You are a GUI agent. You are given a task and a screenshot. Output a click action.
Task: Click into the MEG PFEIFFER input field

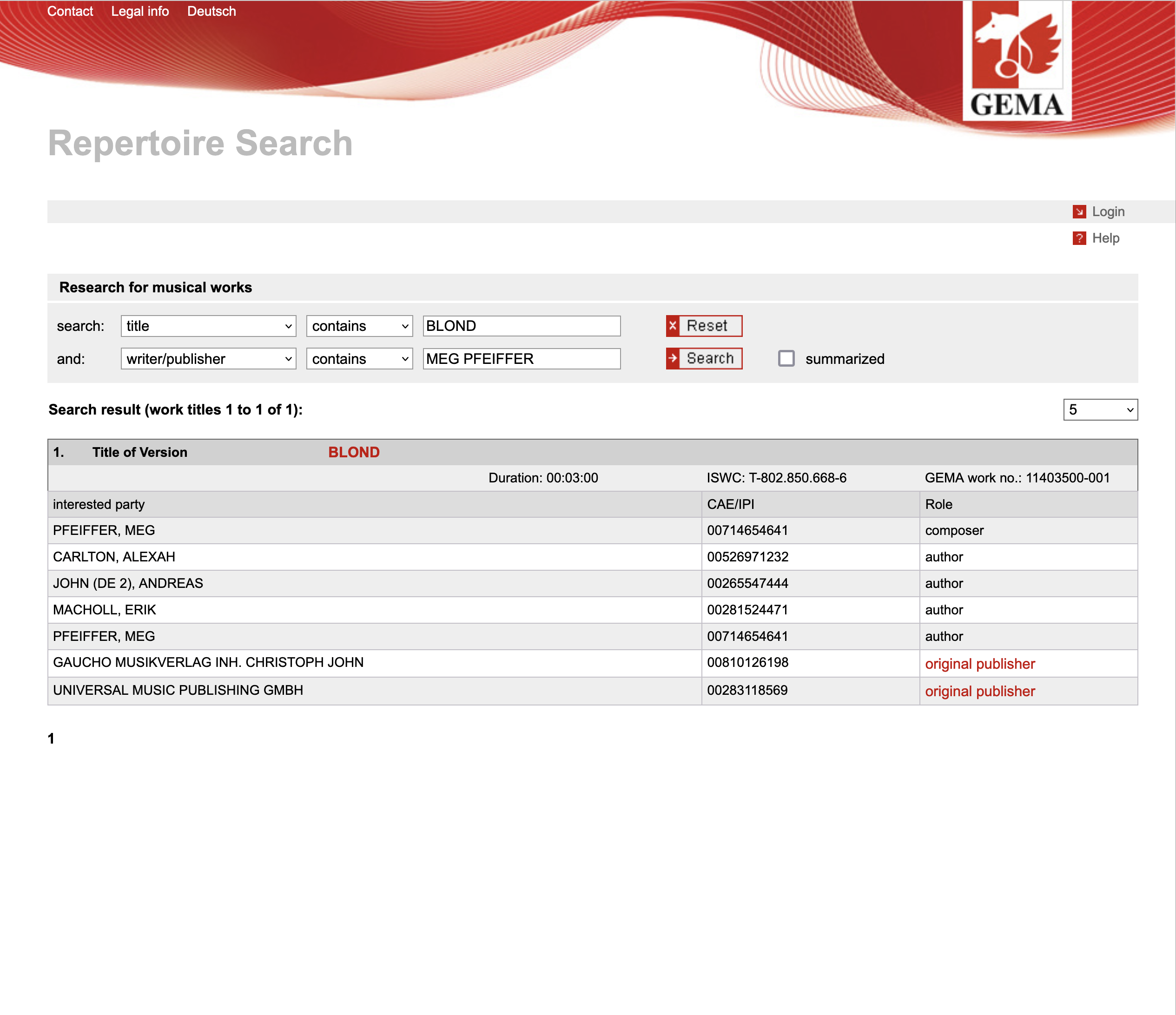point(521,359)
